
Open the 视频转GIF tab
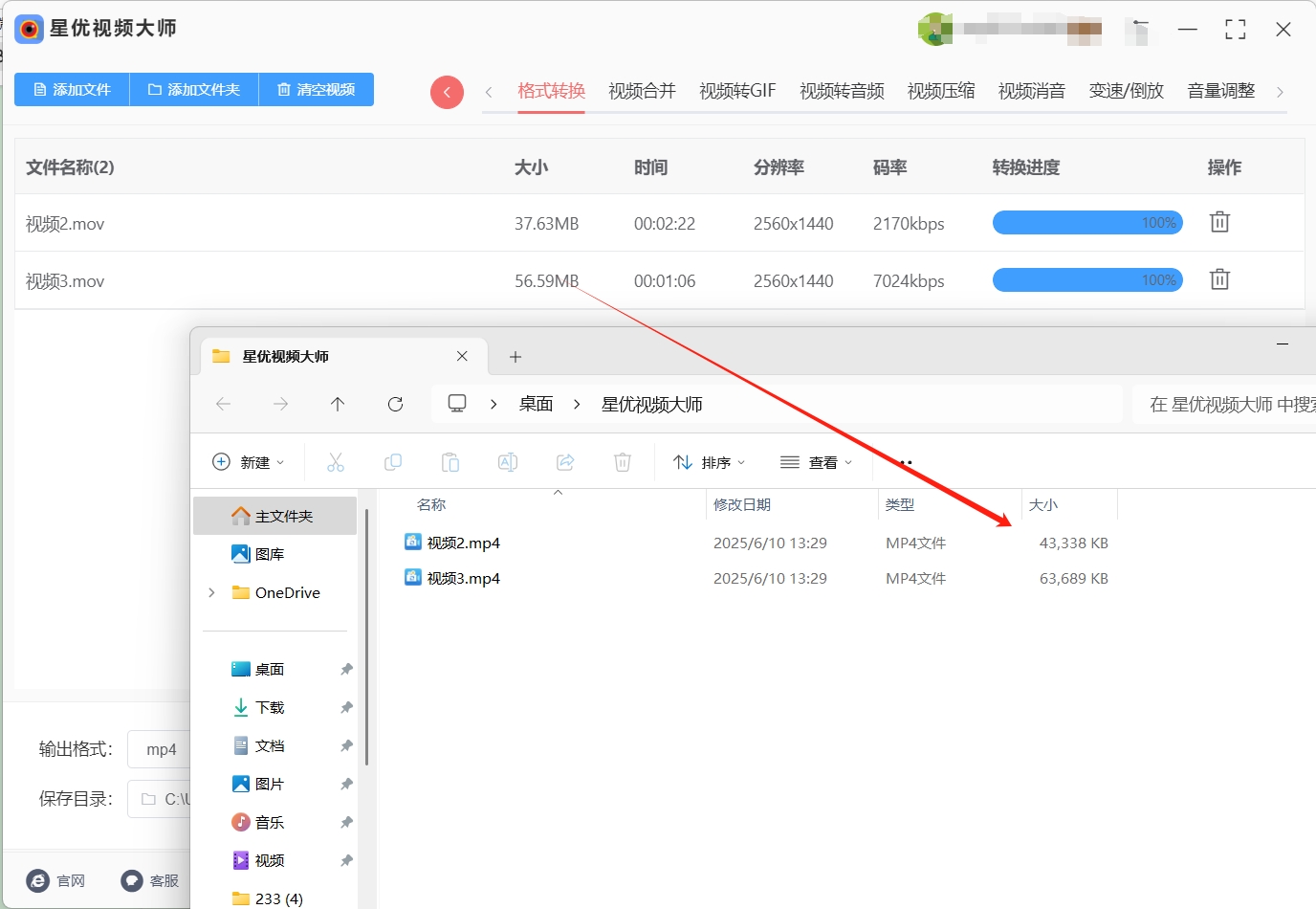tap(737, 91)
